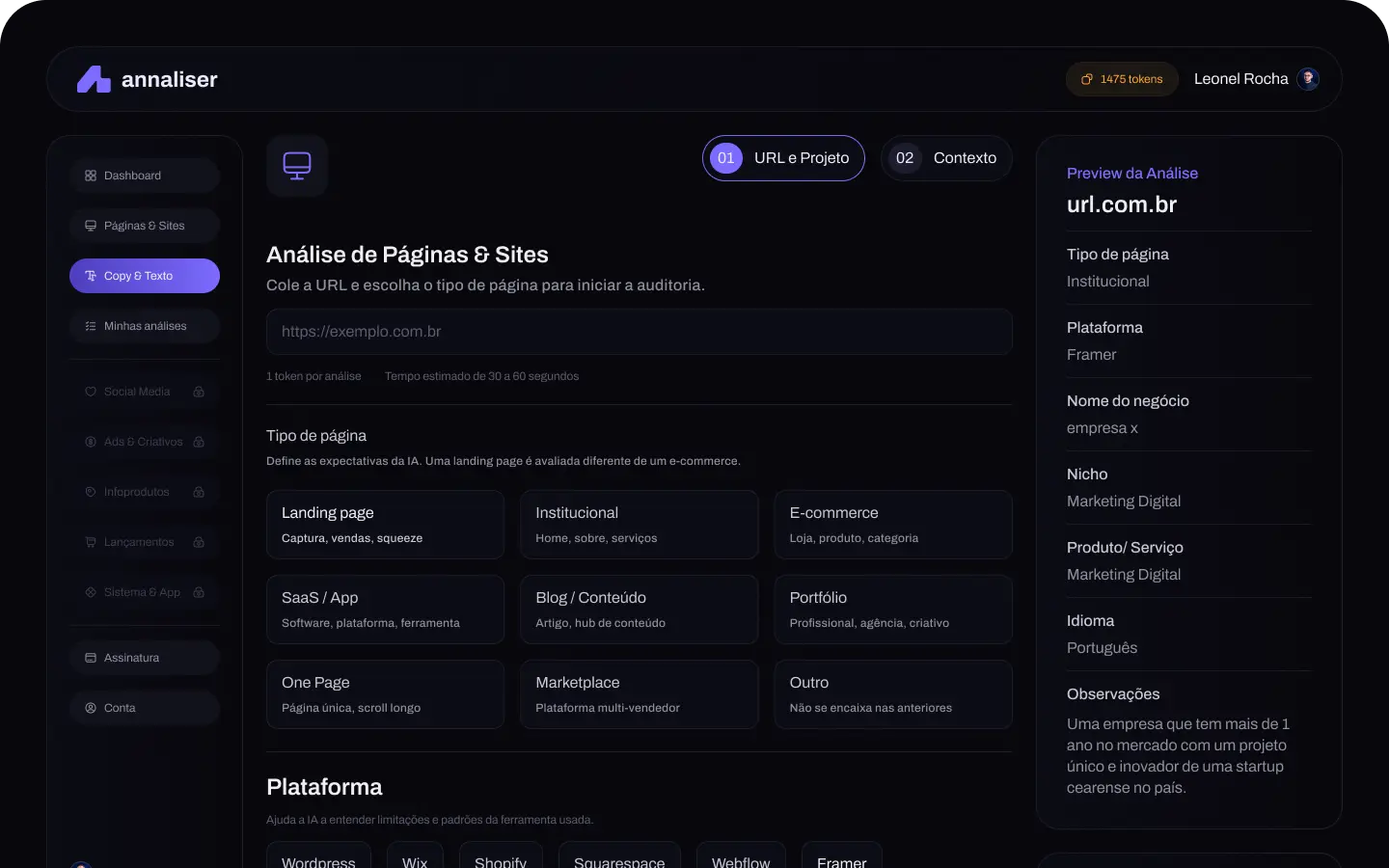Click the lock icon beside Ads & Criativos
The height and width of the screenshot is (868, 1389).
click(x=199, y=442)
